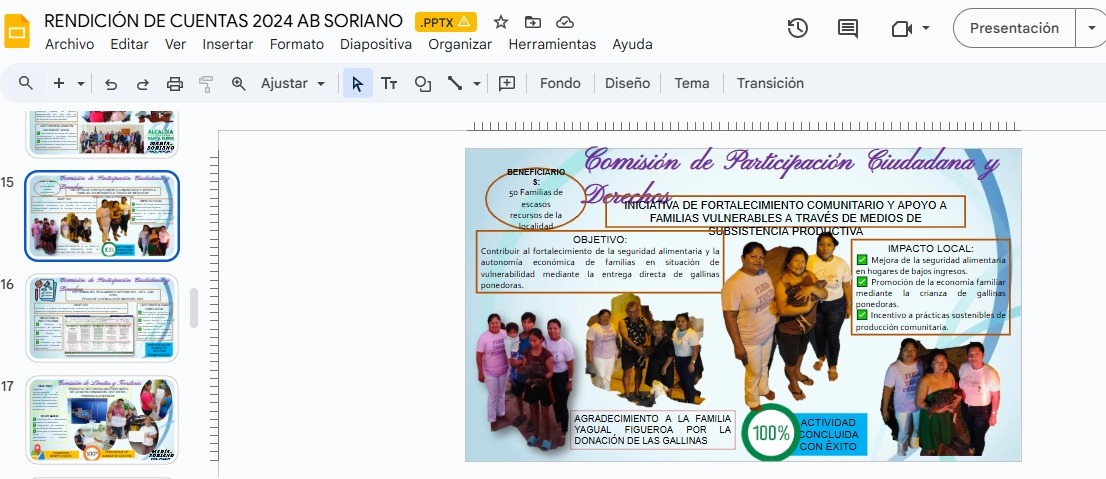1106x479 pixels.
Task: Click the Transición button
Action: pos(770,83)
